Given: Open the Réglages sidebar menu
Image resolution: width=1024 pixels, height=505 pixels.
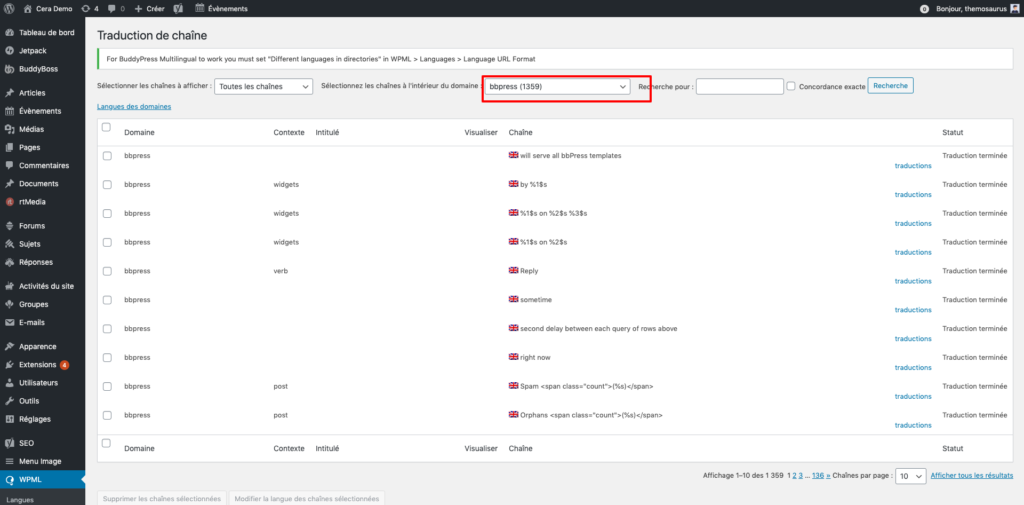Looking at the screenshot, I should pos(35,419).
